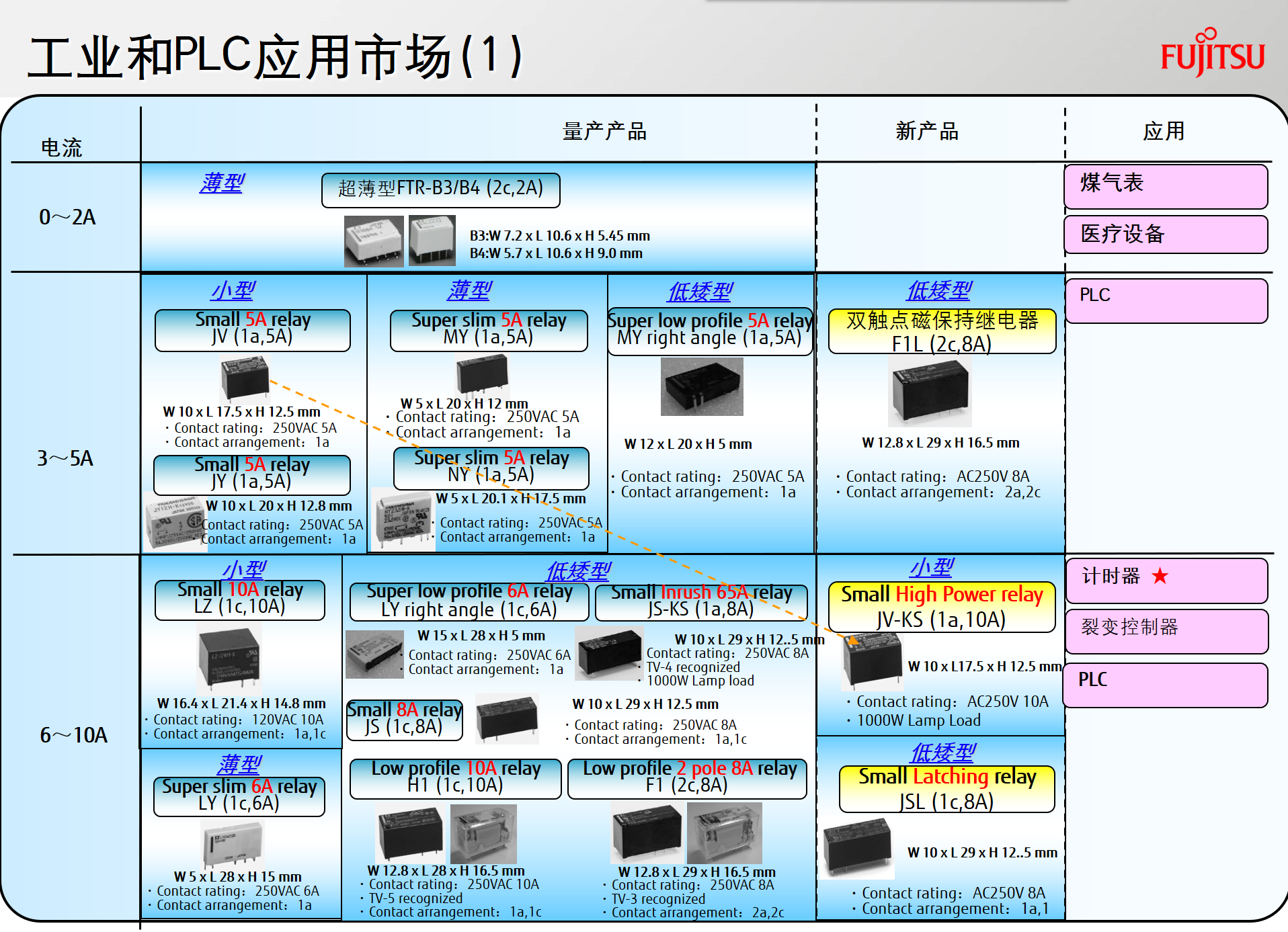Click the 0~2A current row label
This screenshot has width=1288, height=932.
pos(67,217)
